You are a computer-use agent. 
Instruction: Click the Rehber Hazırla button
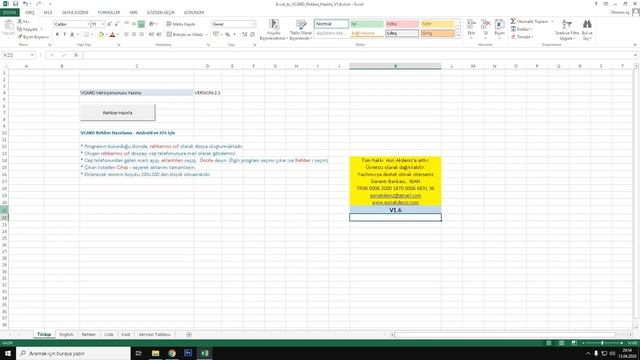118,113
